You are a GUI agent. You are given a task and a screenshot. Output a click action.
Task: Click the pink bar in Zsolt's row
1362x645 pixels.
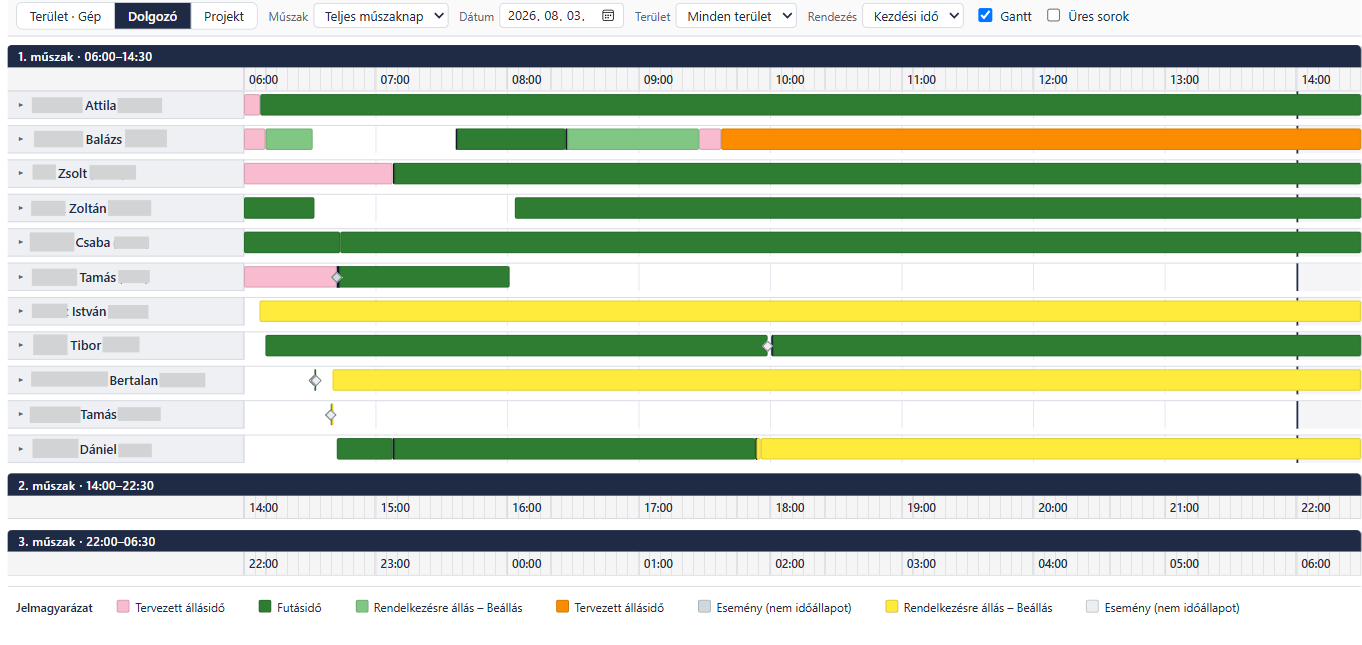click(x=318, y=173)
